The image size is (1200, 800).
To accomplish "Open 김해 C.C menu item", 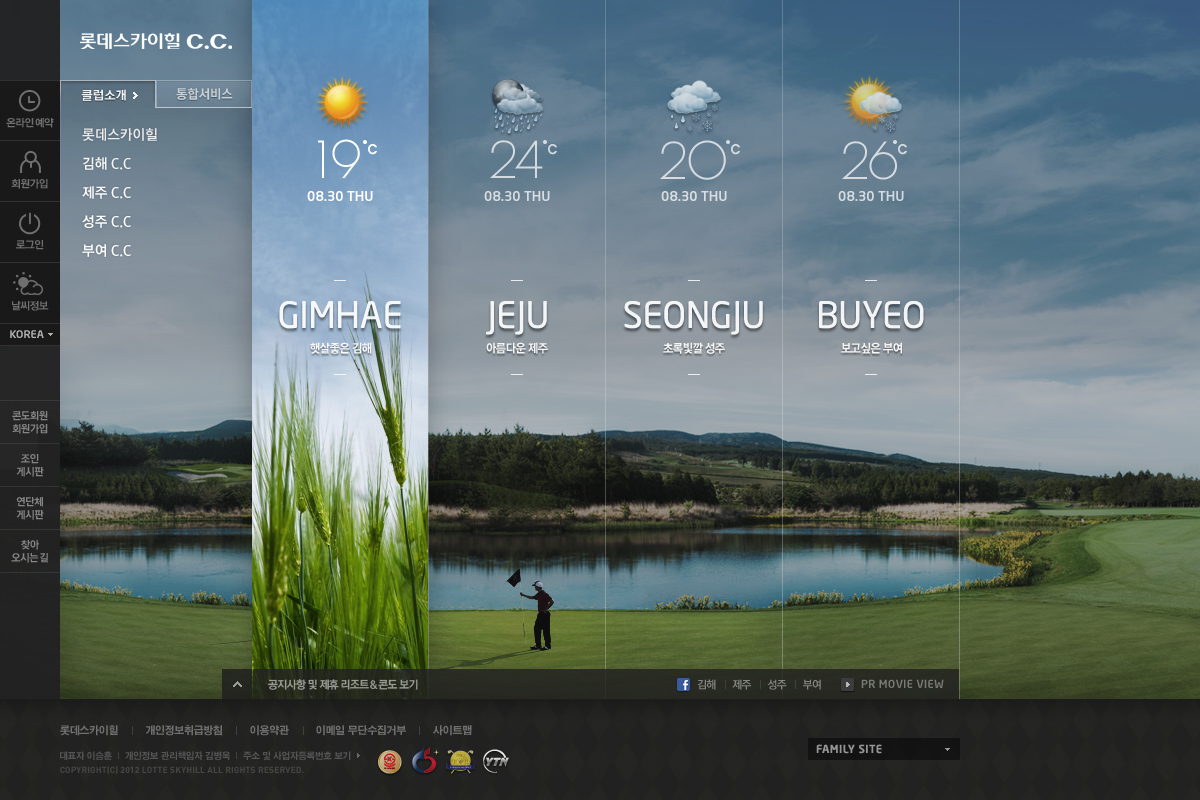I will (x=107, y=164).
